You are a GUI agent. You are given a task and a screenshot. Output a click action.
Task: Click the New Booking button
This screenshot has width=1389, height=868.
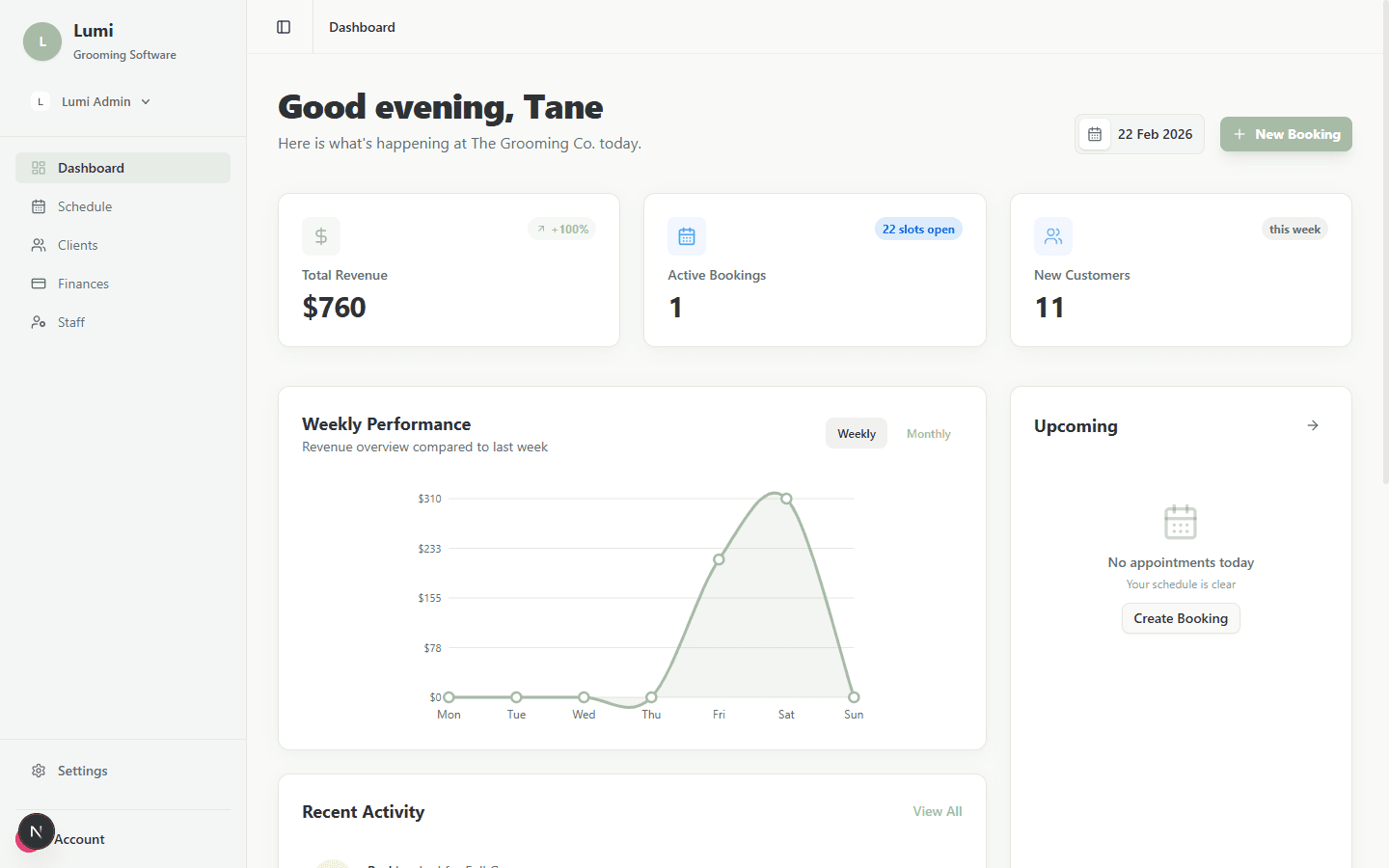(1286, 134)
